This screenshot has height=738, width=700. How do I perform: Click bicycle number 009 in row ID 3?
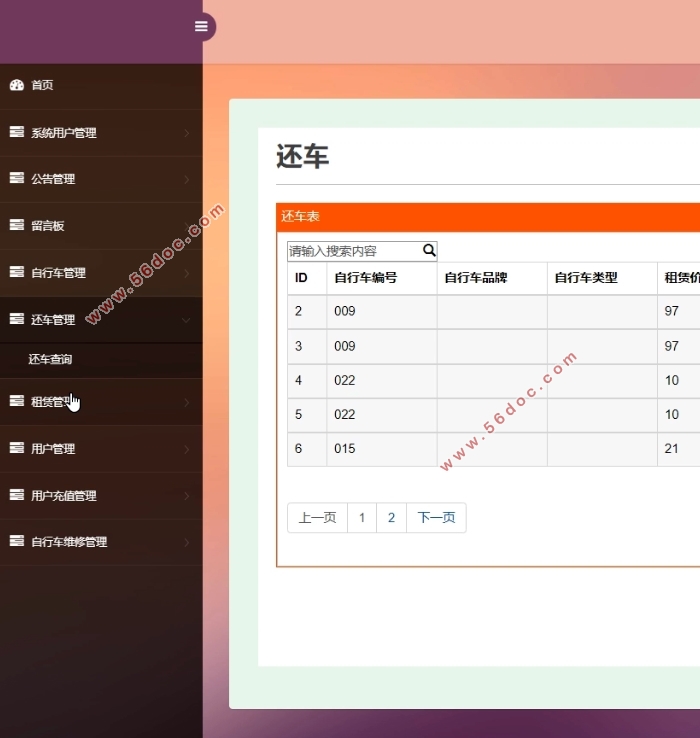tap(345, 346)
